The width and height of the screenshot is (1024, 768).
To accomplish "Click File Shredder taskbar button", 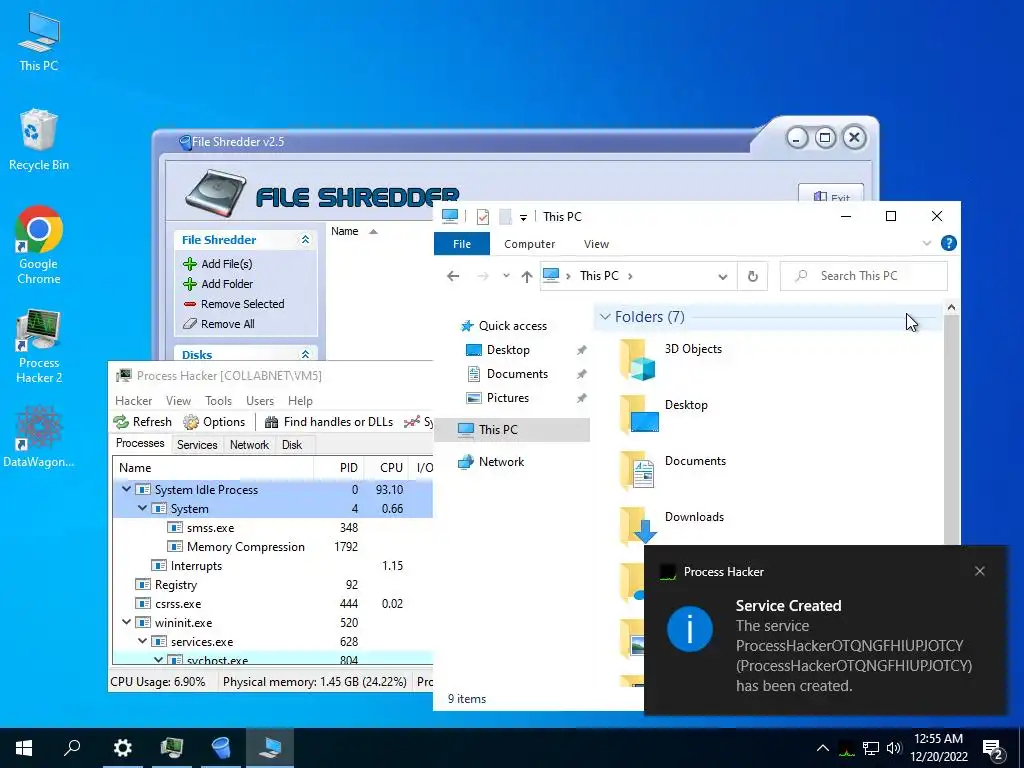I will [x=221, y=748].
